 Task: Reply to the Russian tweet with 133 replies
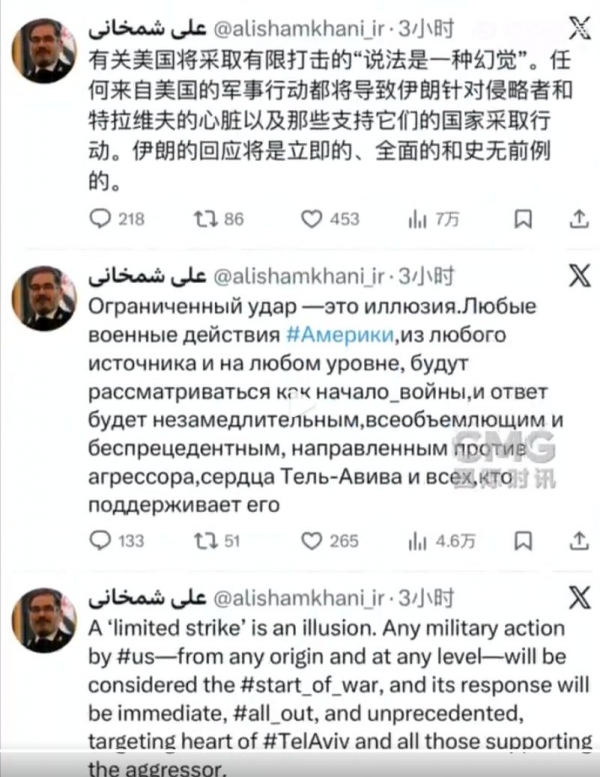tap(101, 541)
